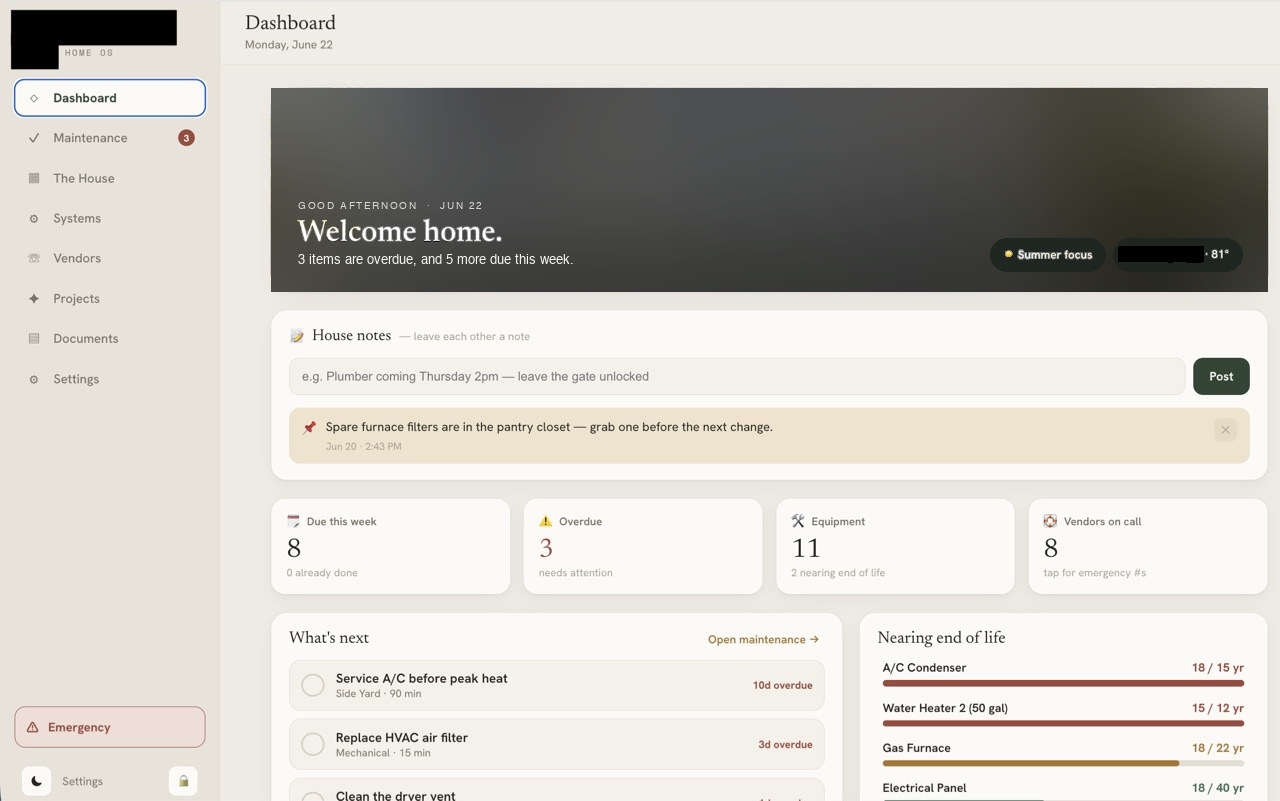Toggle dark mode with the moon icon
This screenshot has height=801, width=1280.
click(x=36, y=781)
